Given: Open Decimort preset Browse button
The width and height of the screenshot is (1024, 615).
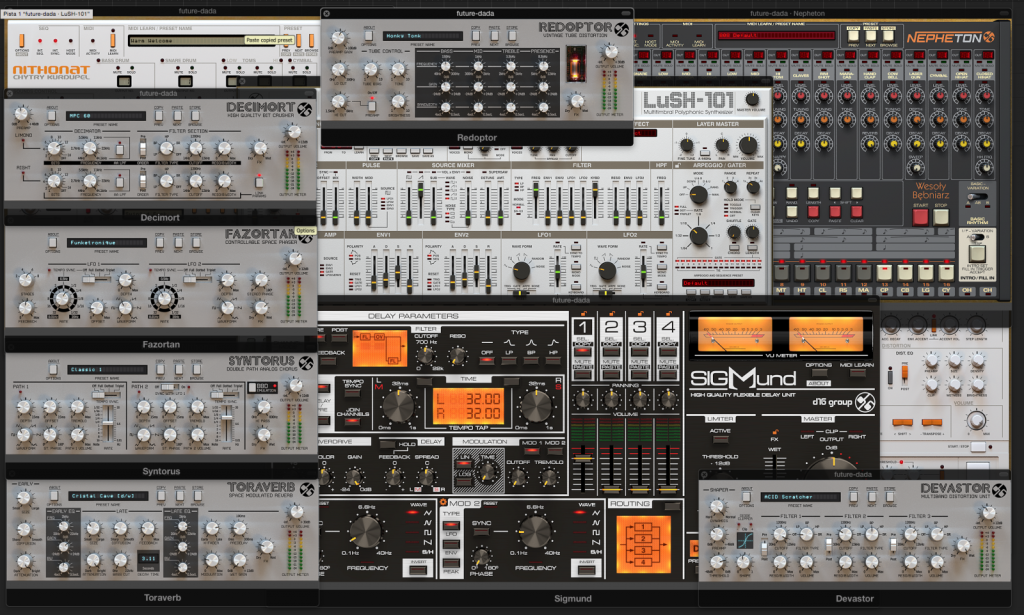Looking at the screenshot, I should [x=196, y=116].
